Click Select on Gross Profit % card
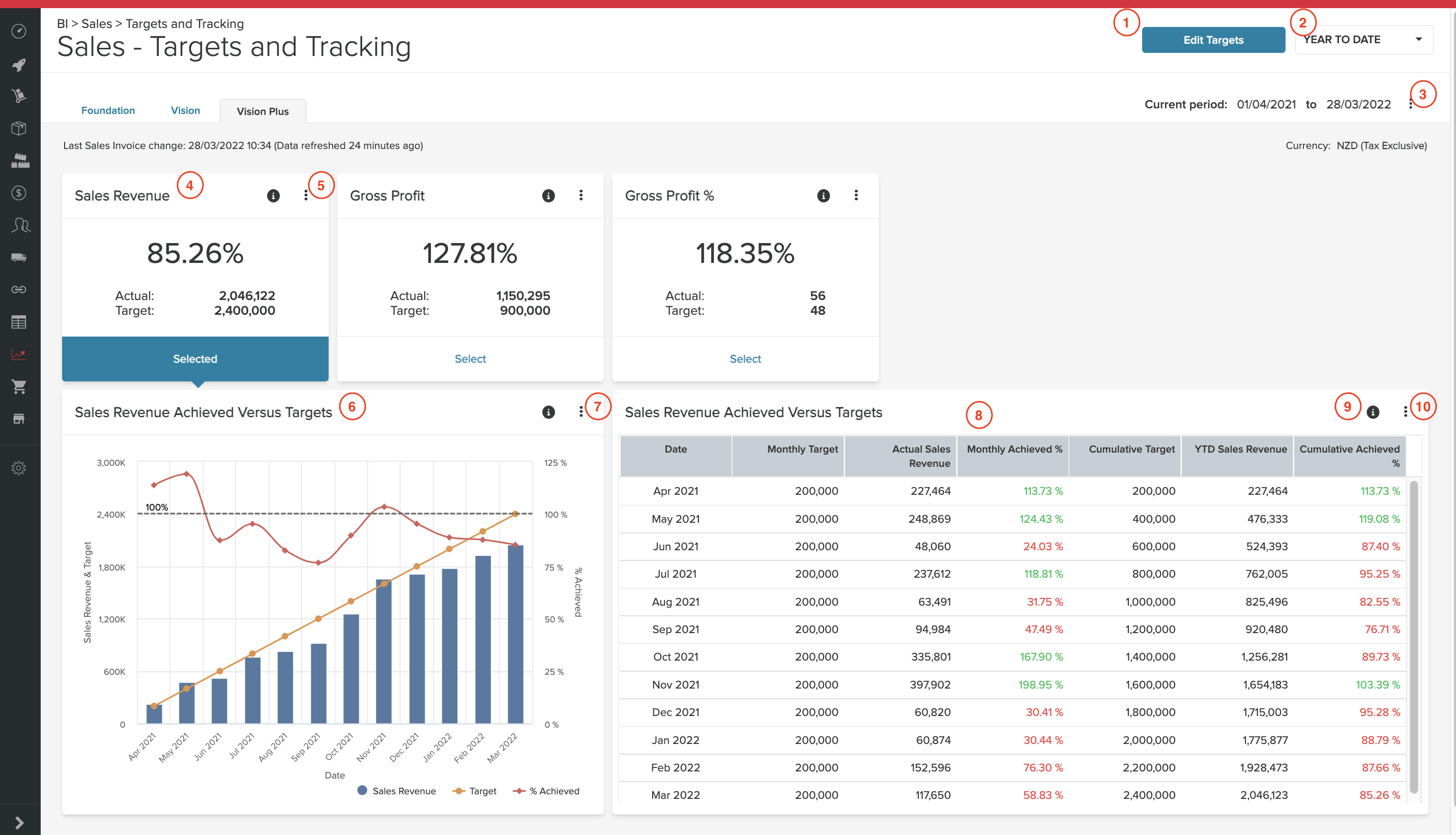1456x835 pixels. 745,359
